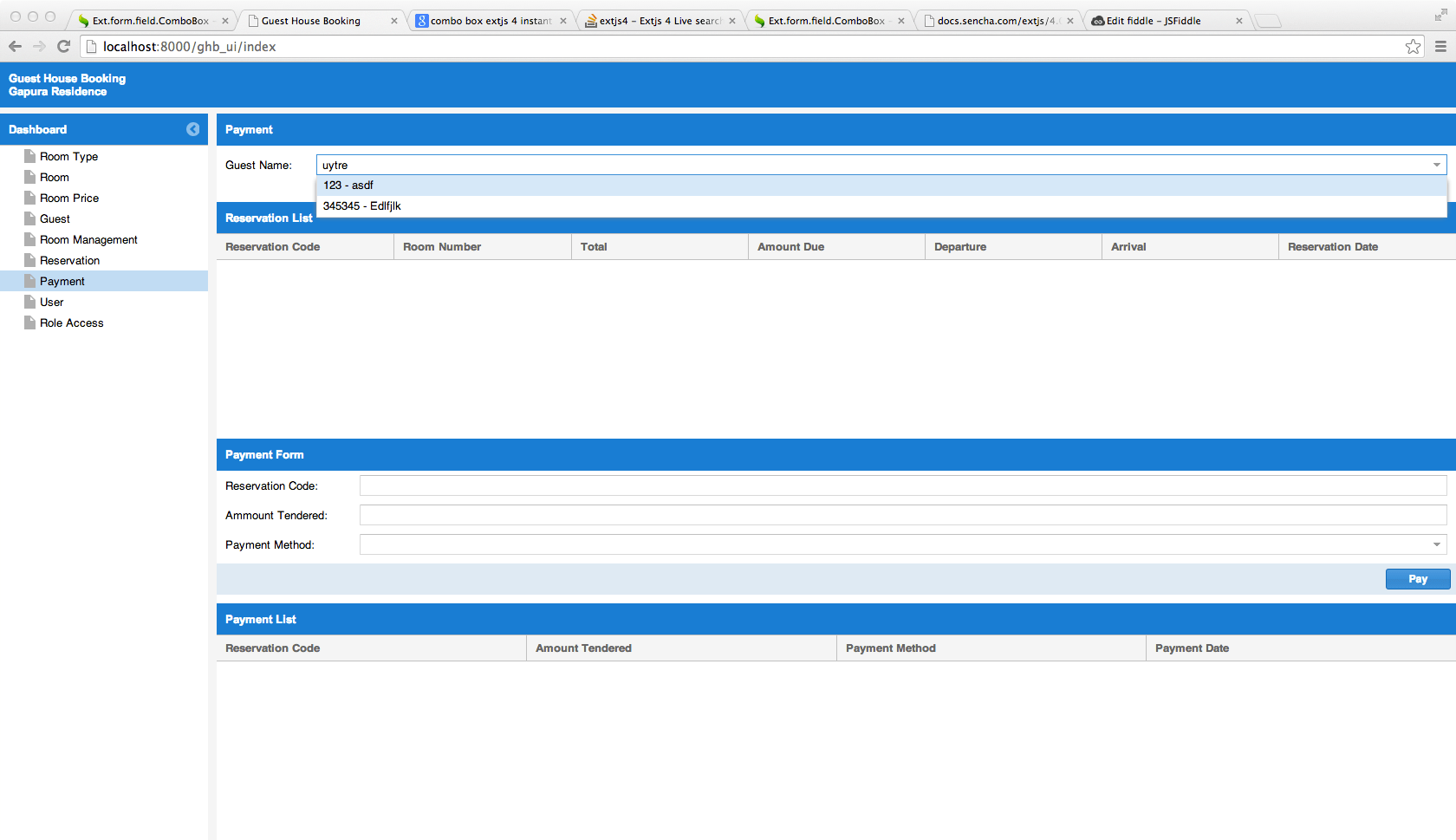Sort by Payment Date column header
Screen dimensions: 1456x840
coord(1301,648)
